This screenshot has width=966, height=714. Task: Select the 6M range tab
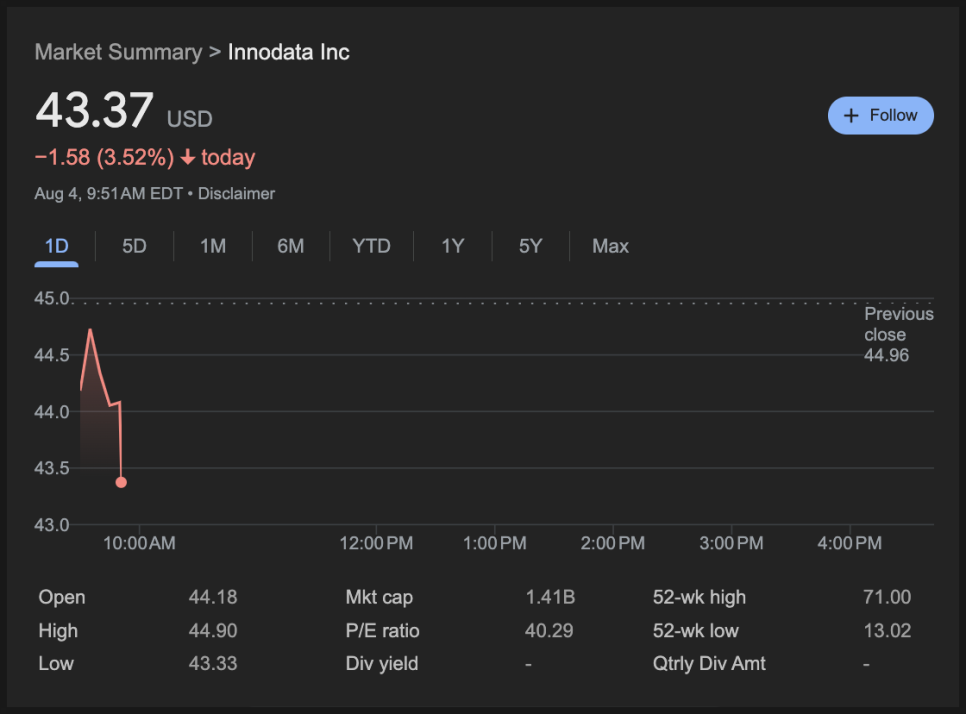click(291, 246)
